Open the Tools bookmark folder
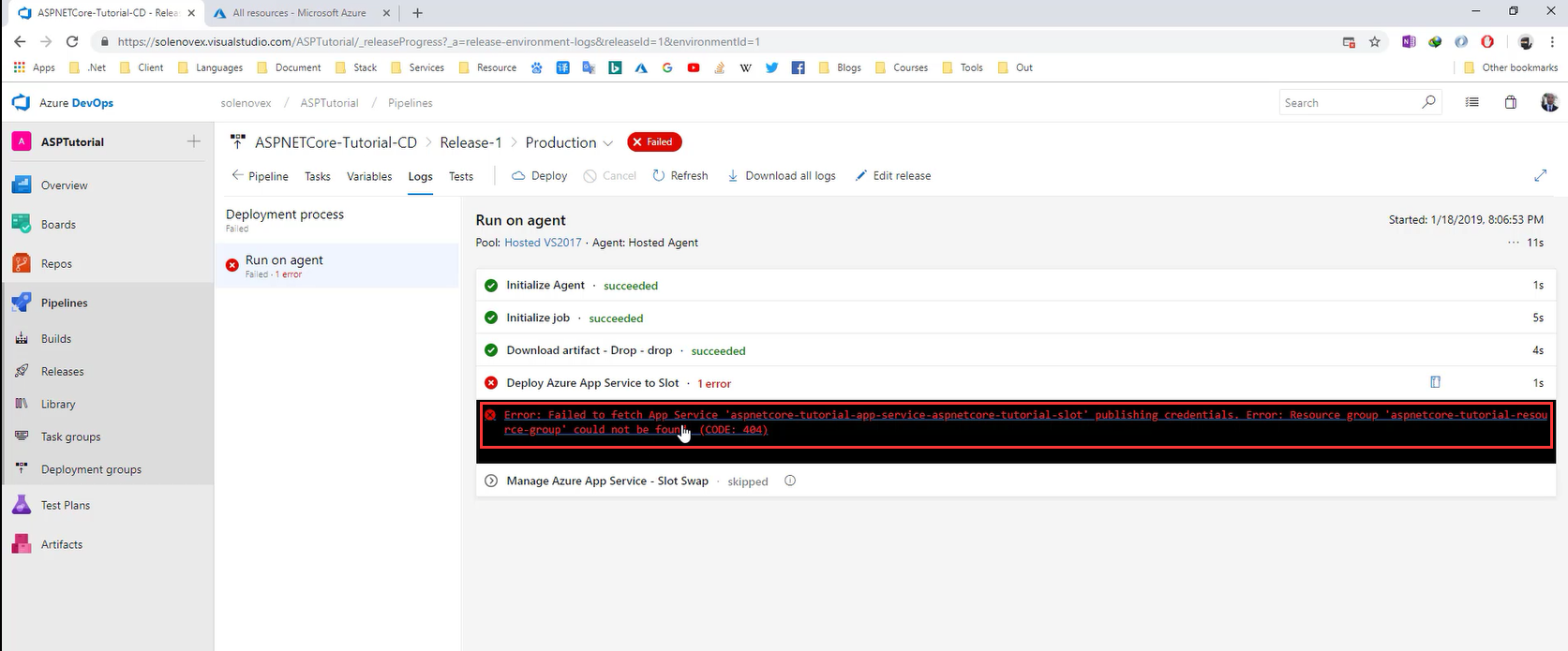This screenshot has height=651, width=1568. 963,67
